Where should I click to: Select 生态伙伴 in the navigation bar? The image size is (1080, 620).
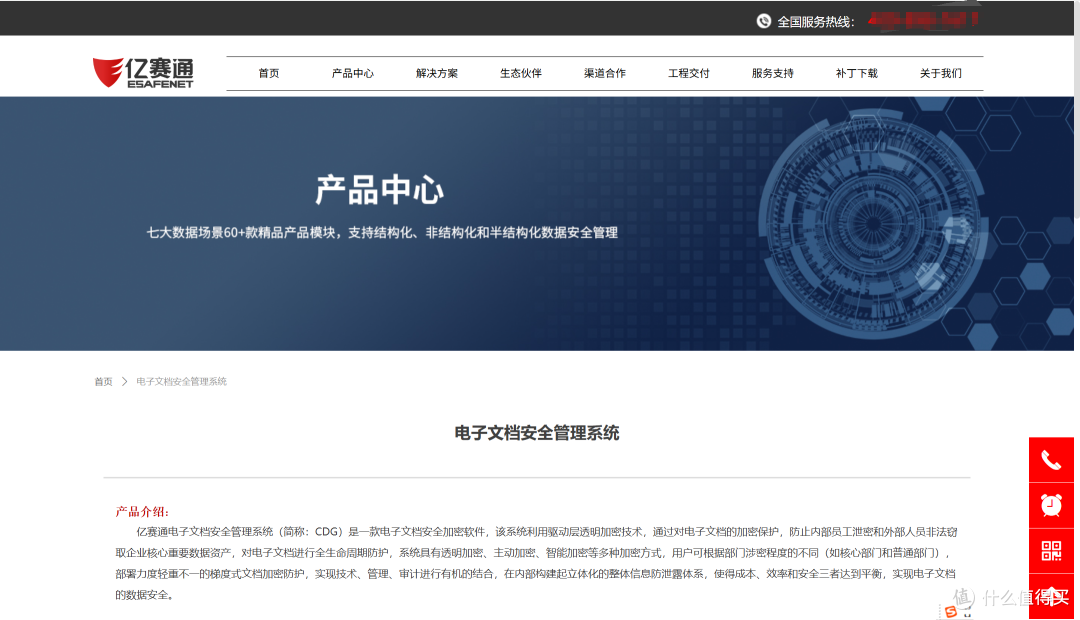pos(521,73)
